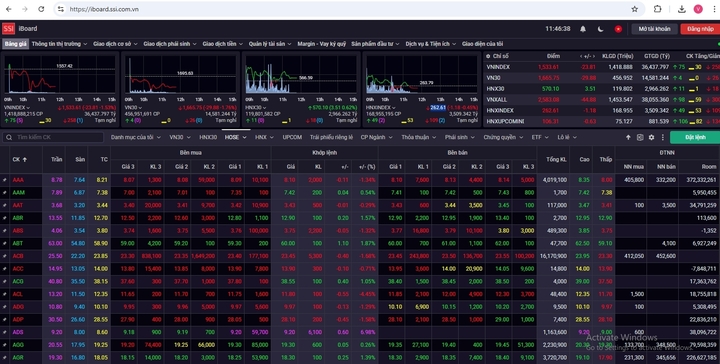This screenshot has height=364, width=720.
Task: Open the index table settings gear beside Chỉ số
Action: [488, 56]
